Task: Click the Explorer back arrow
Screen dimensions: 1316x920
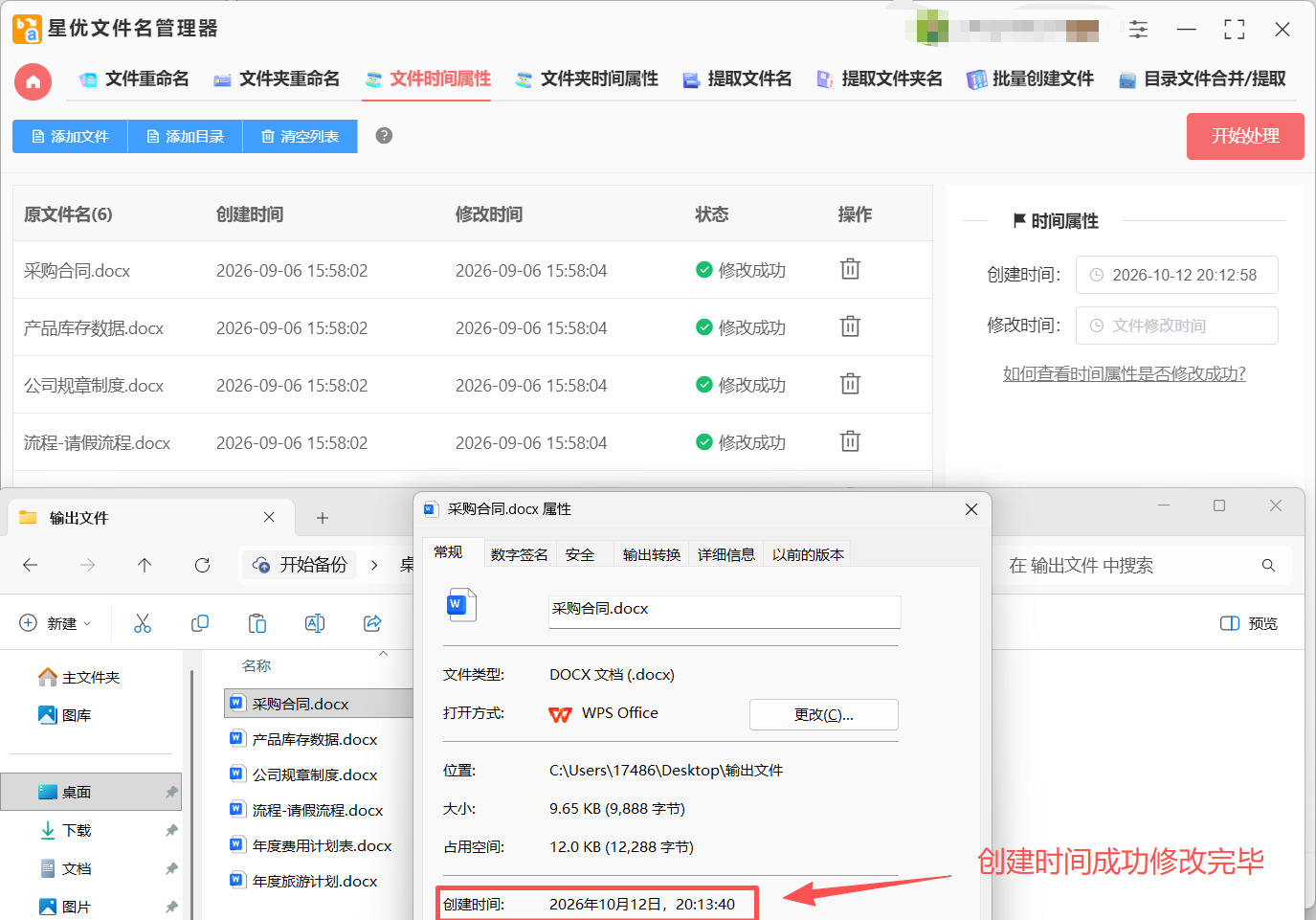Action: (x=30, y=565)
